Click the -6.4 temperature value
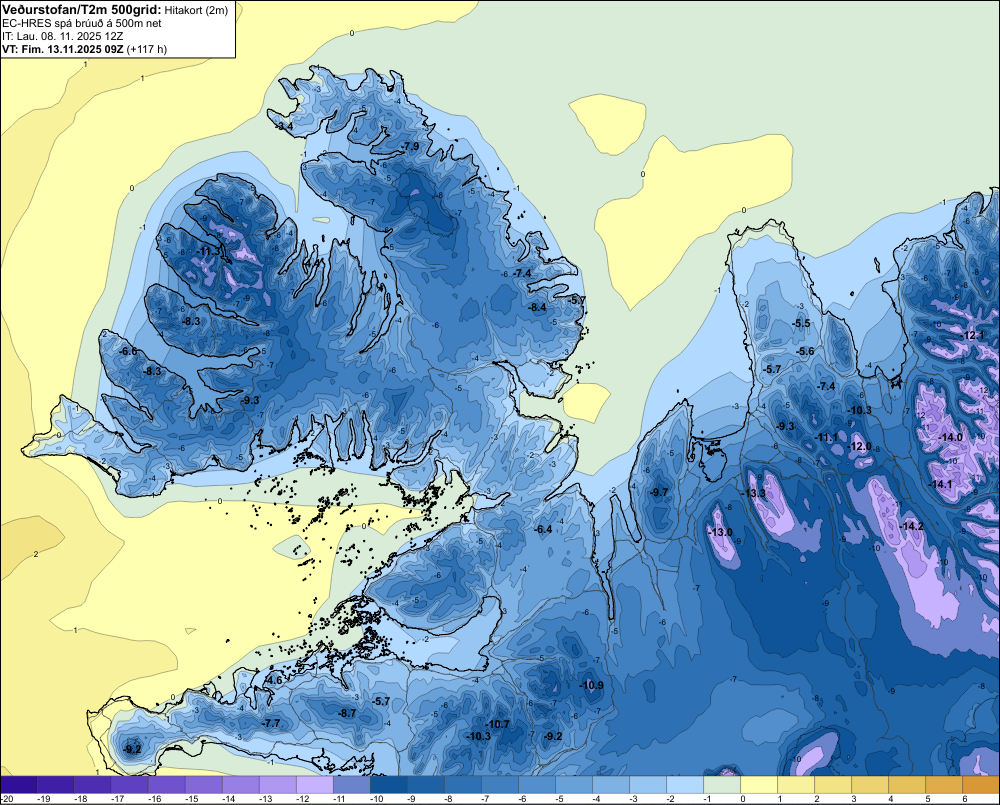Image resolution: width=1000 pixels, height=805 pixels. pos(543,529)
